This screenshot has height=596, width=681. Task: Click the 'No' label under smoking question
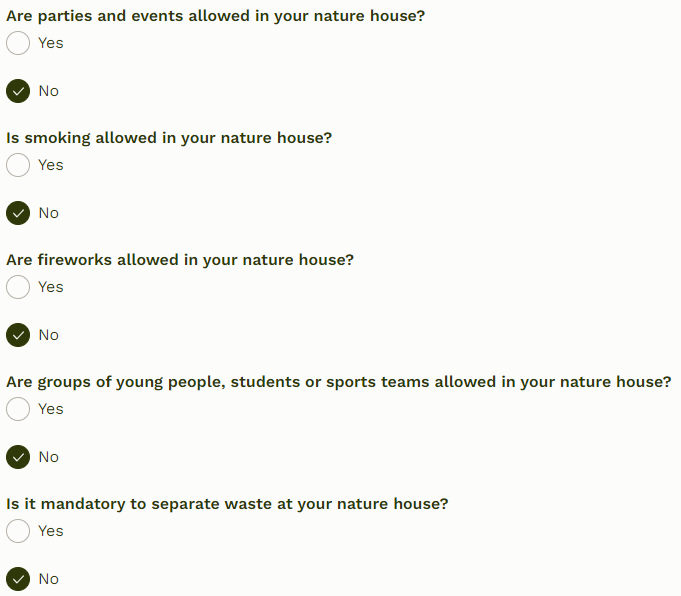coord(49,213)
